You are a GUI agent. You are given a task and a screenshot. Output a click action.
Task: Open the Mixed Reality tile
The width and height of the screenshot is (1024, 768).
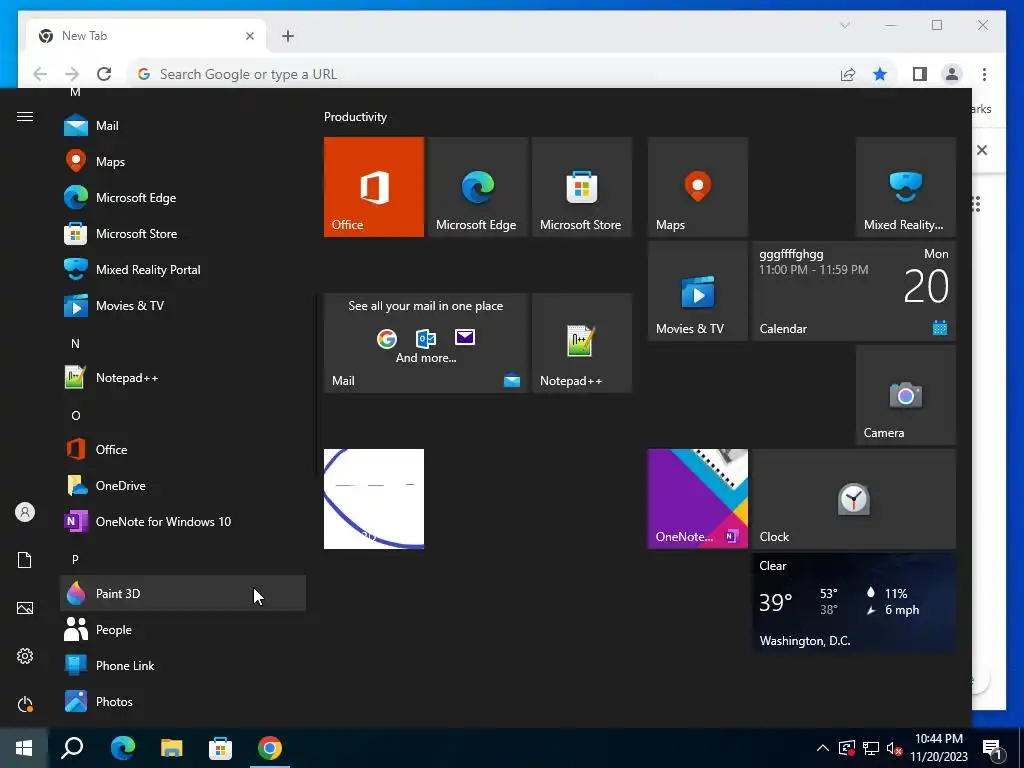tap(906, 187)
